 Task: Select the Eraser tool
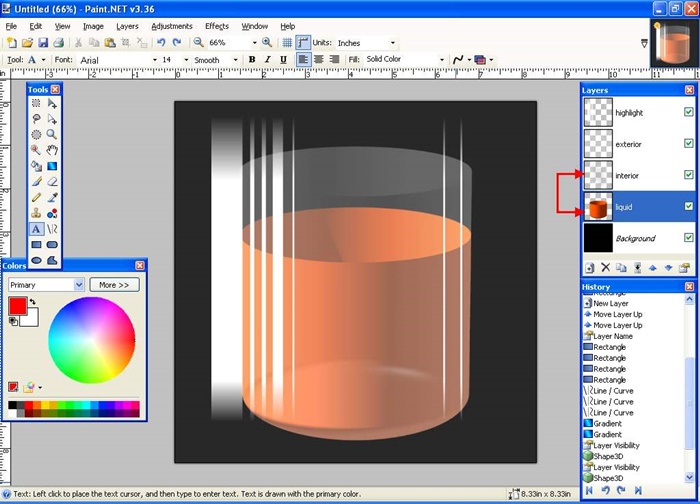(x=52, y=182)
